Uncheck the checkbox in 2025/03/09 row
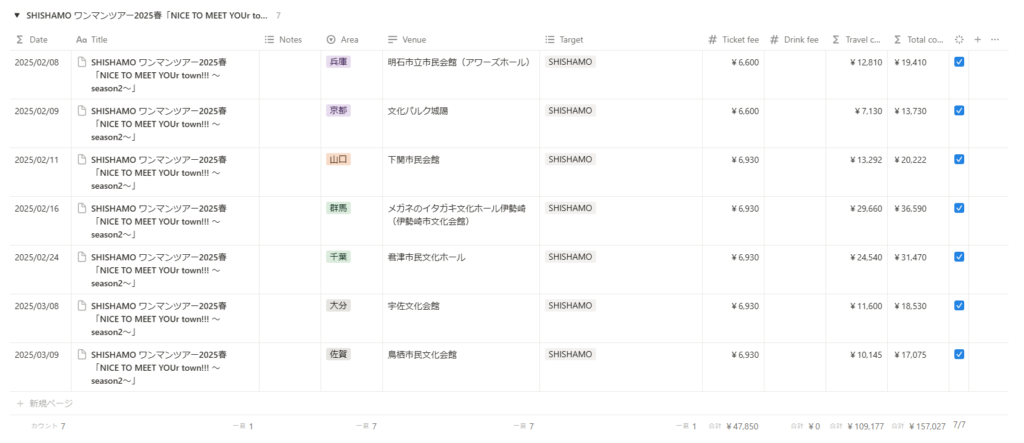Viewport: 1024px width, 443px height. click(x=959, y=354)
